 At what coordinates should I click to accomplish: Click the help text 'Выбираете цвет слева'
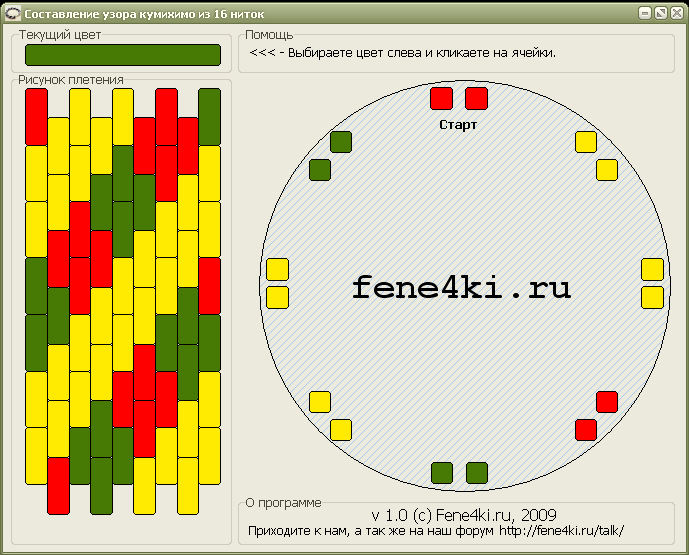(355, 53)
